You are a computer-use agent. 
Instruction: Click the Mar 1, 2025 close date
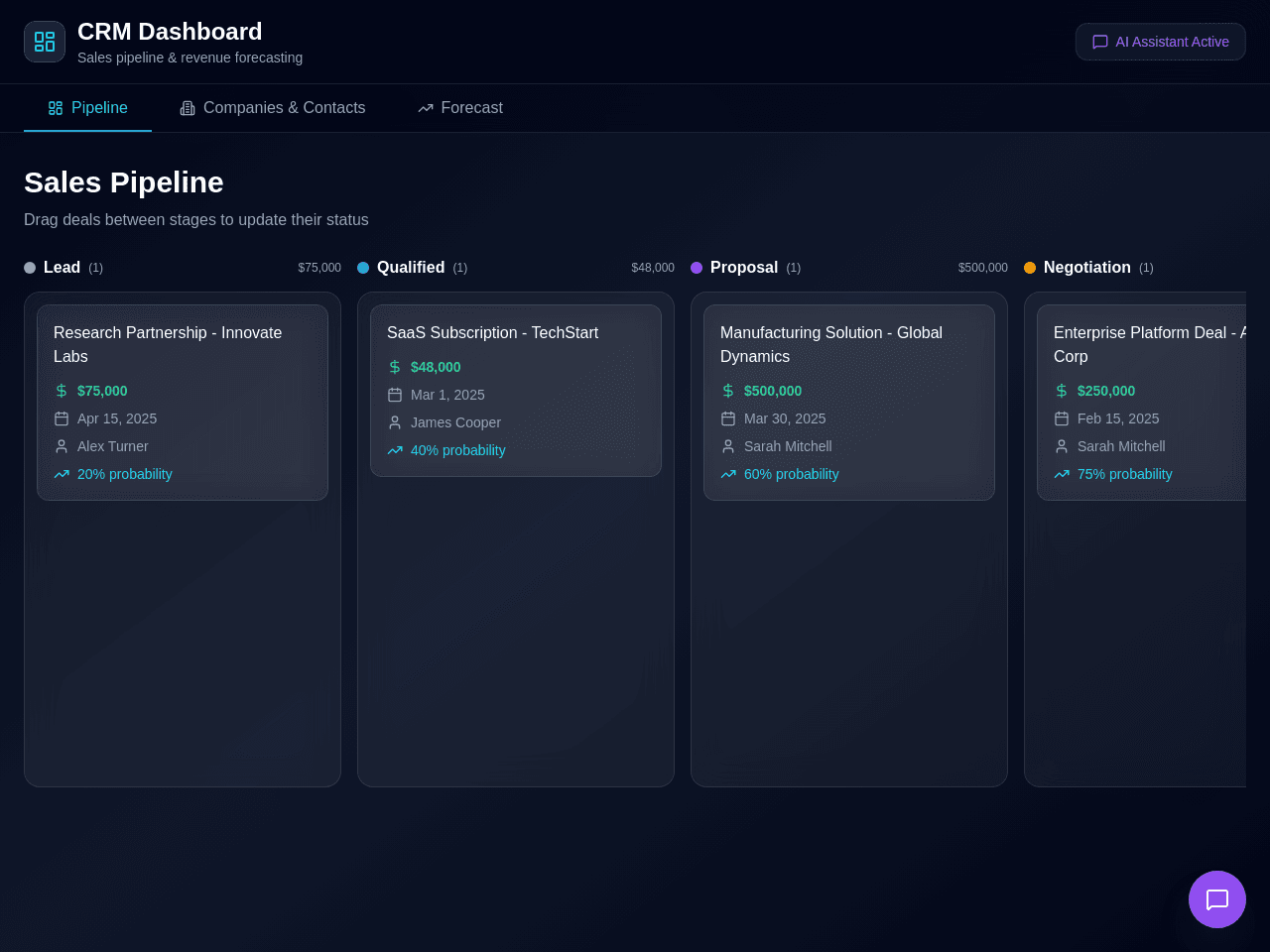447,395
